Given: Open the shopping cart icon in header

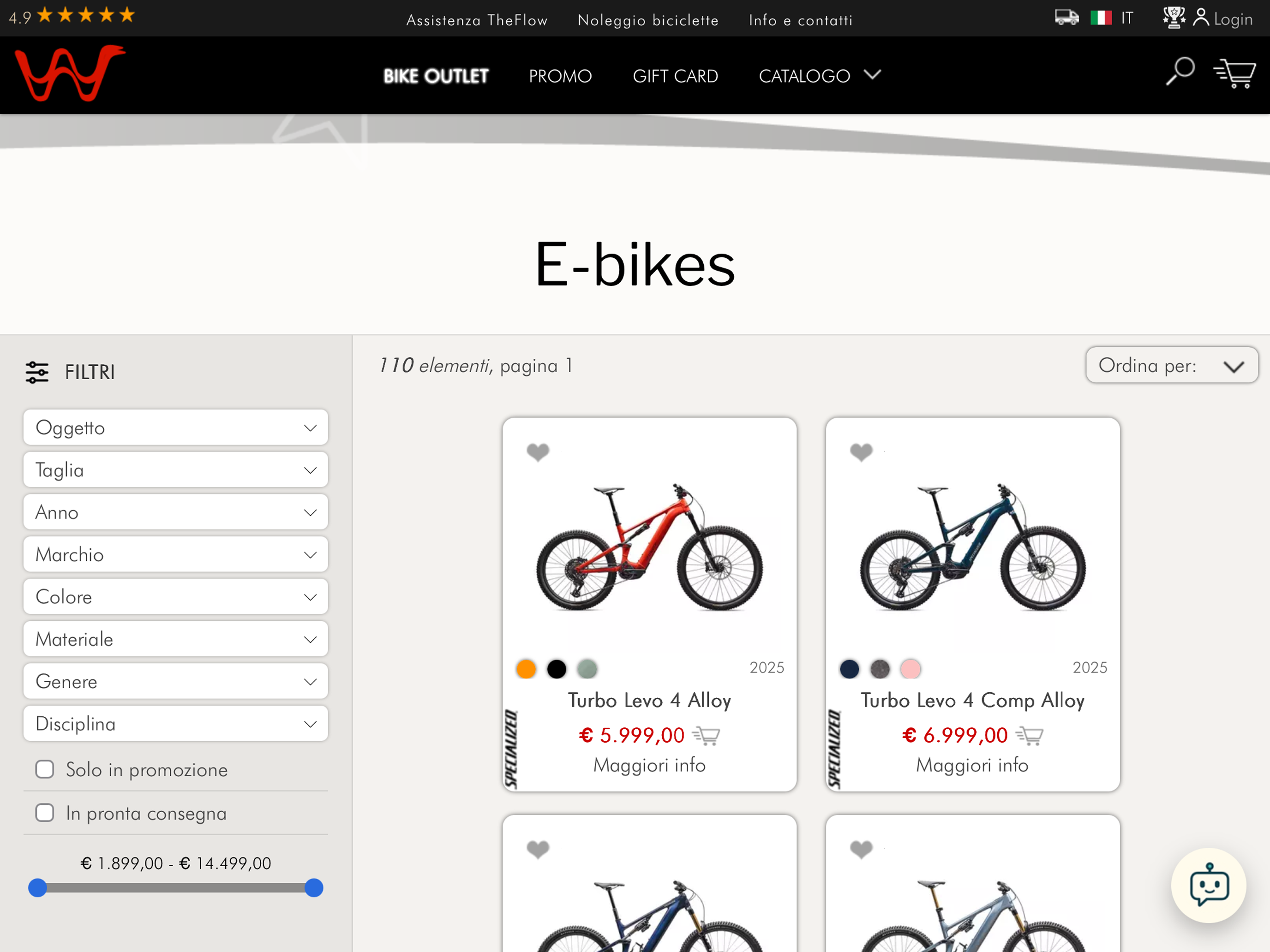Looking at the screenshot, I should coord(1234,73).
